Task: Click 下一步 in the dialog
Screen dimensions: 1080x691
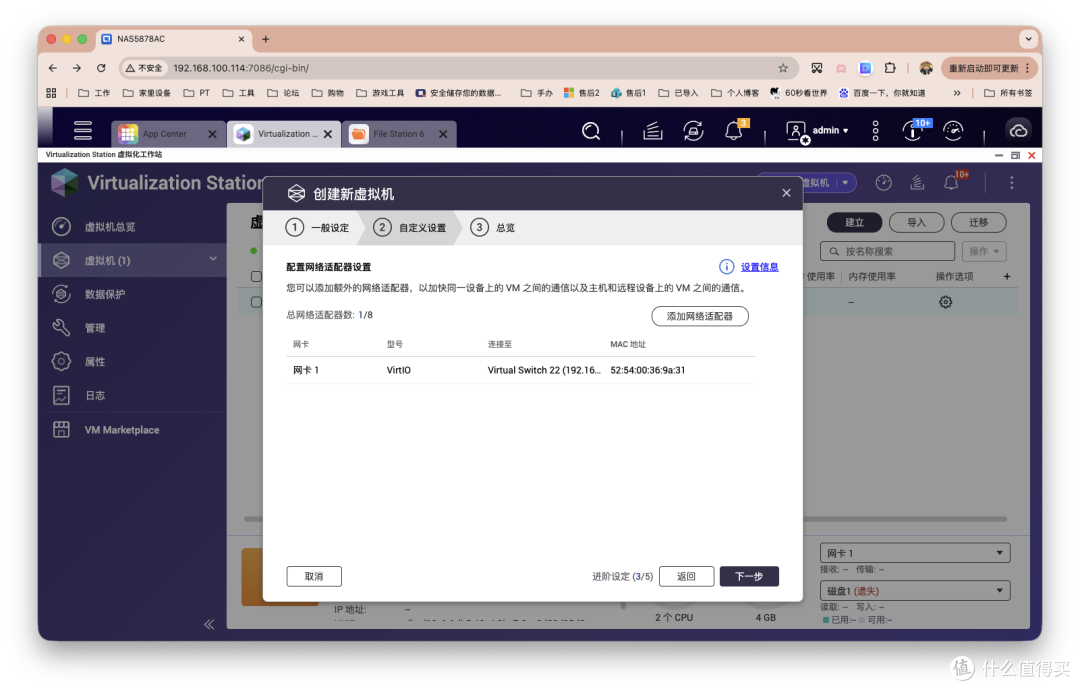Action: pos(749,577)
